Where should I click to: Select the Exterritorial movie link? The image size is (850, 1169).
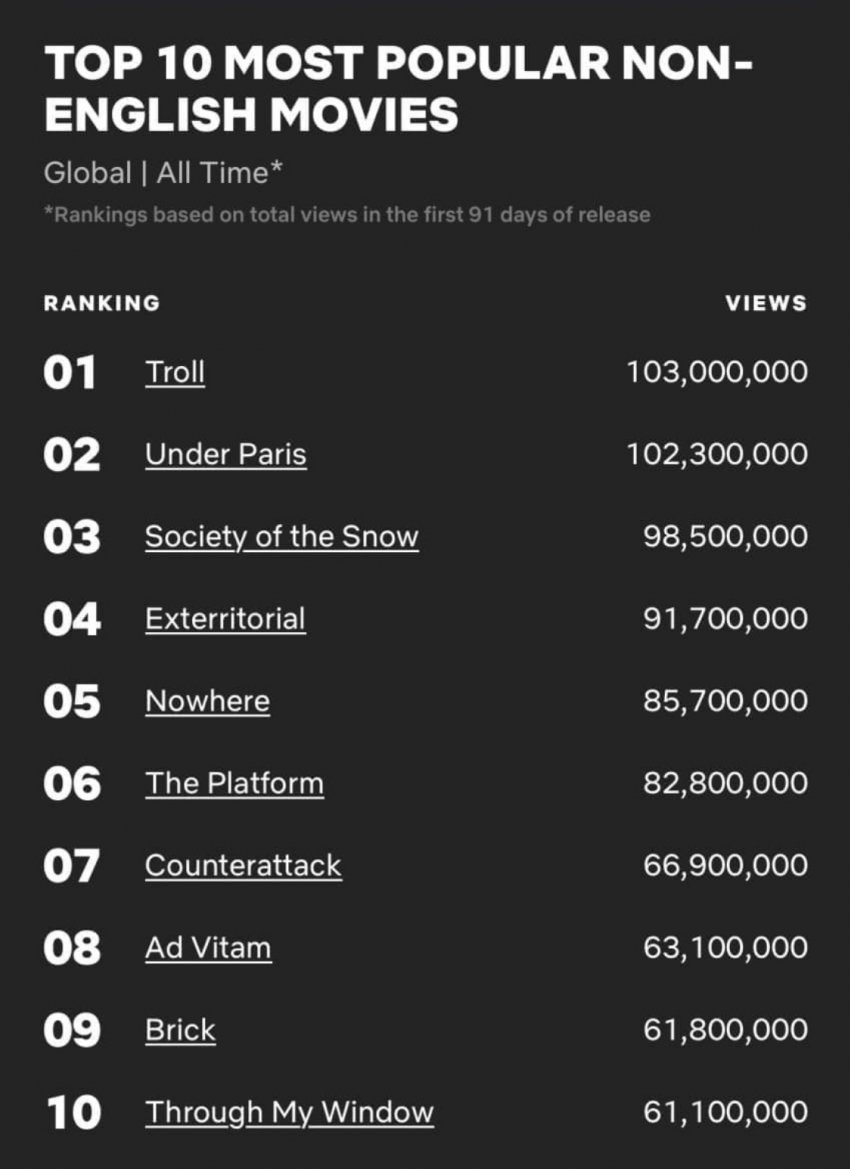(x=225, y=618)
